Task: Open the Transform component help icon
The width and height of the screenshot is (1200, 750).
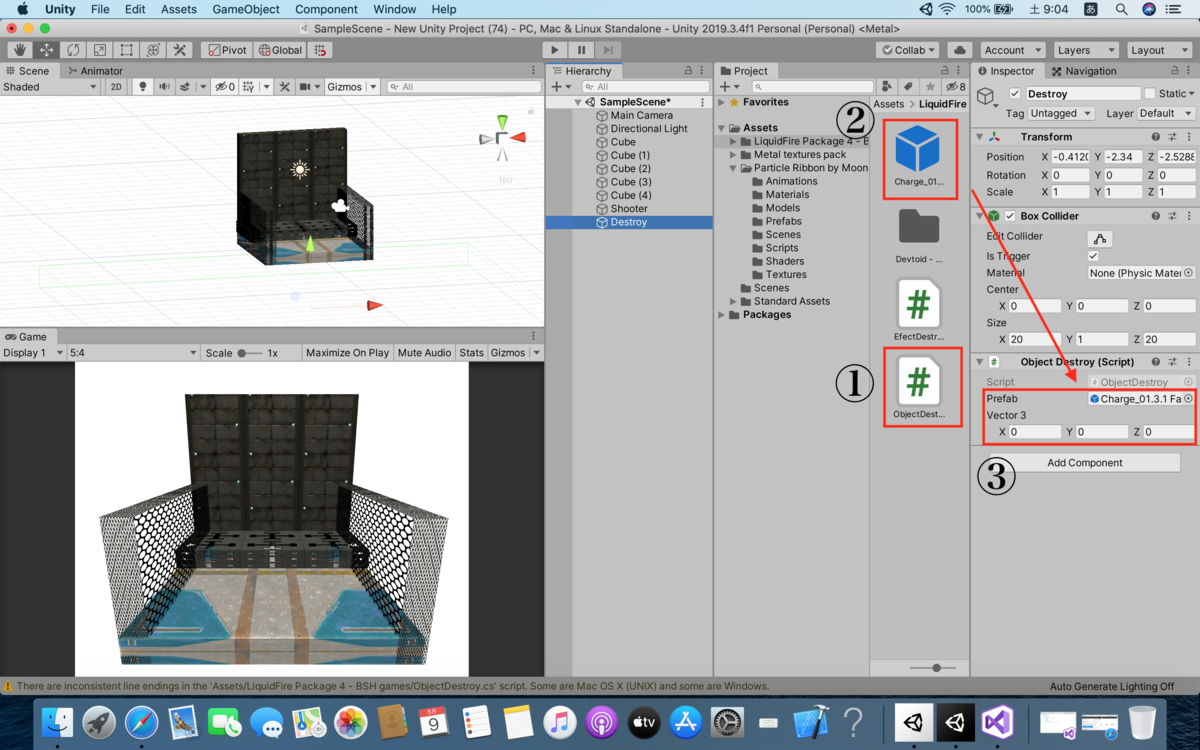Action: pos(1156,137)
